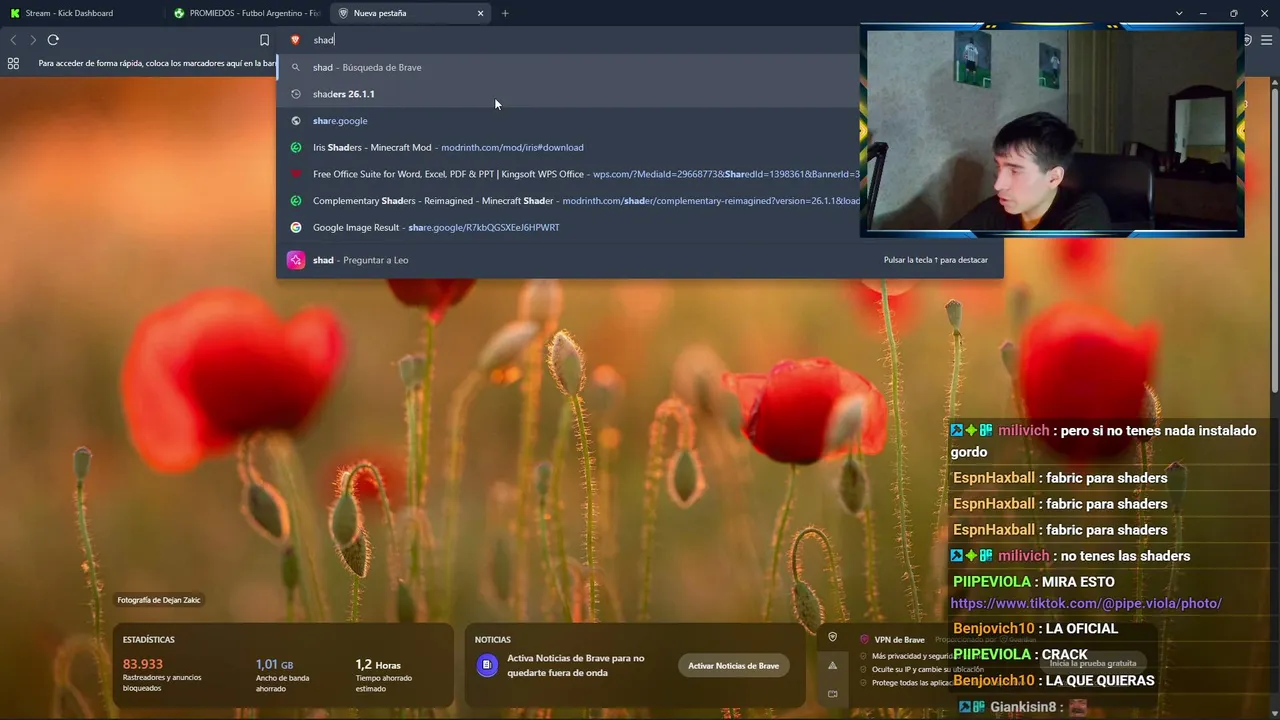The width and height of the screenshot is (1280, 720).
Task: Click the clock history icon for shaders 26.1.1
Action: (295, 94)
